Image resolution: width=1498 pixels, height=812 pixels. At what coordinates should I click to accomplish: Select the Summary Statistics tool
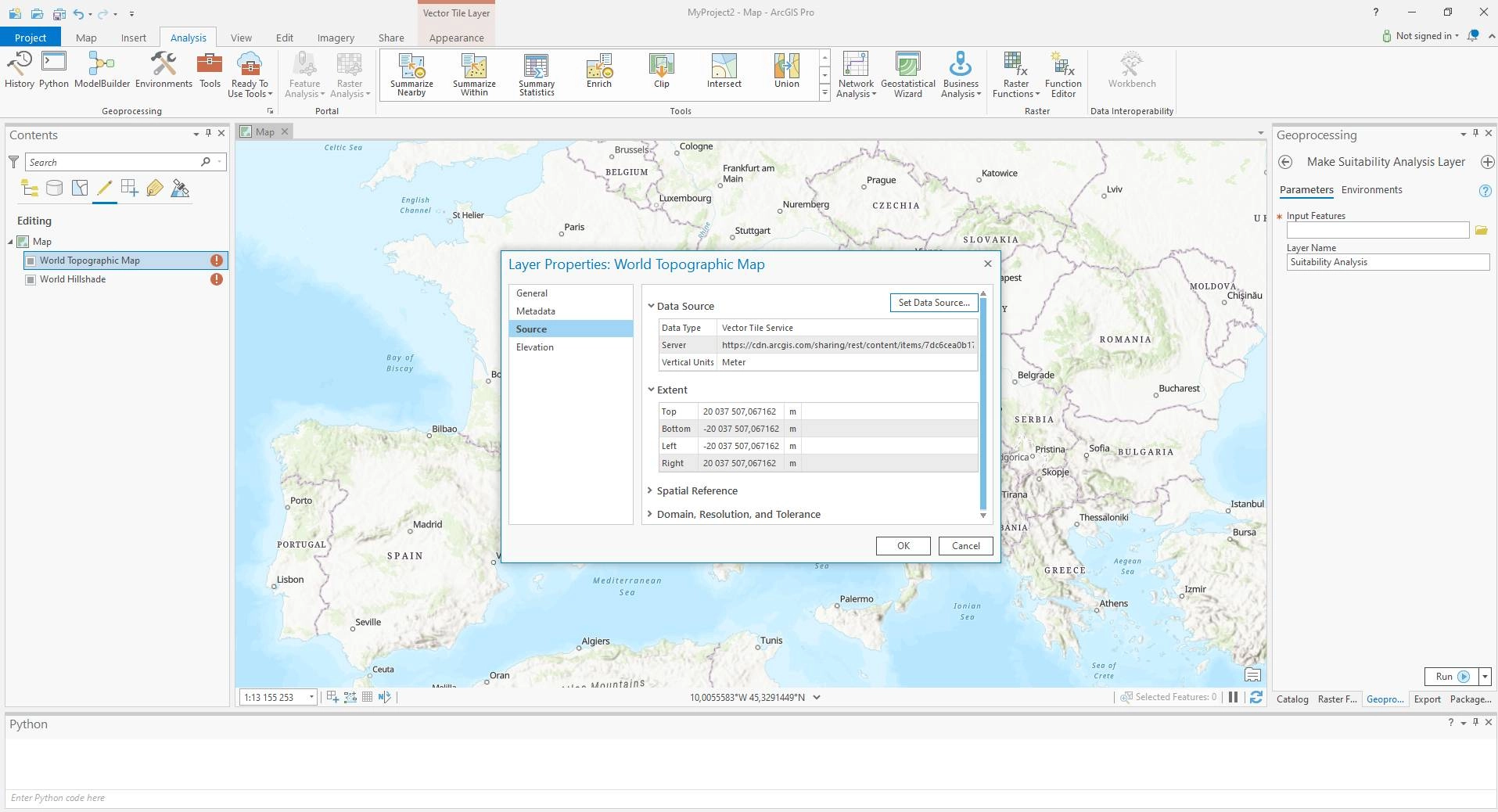pos(537,75)
